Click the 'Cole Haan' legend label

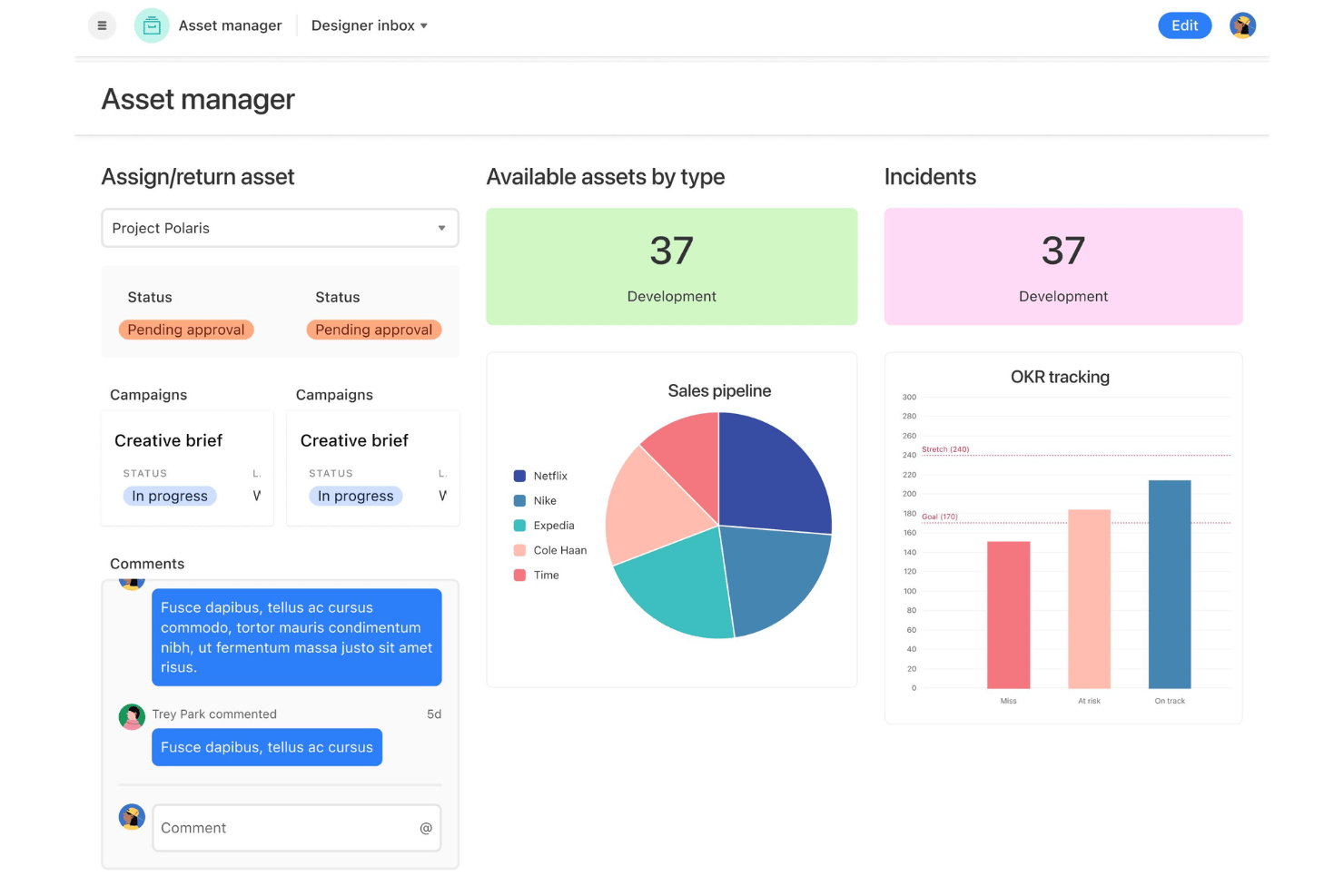coord(560,550)
